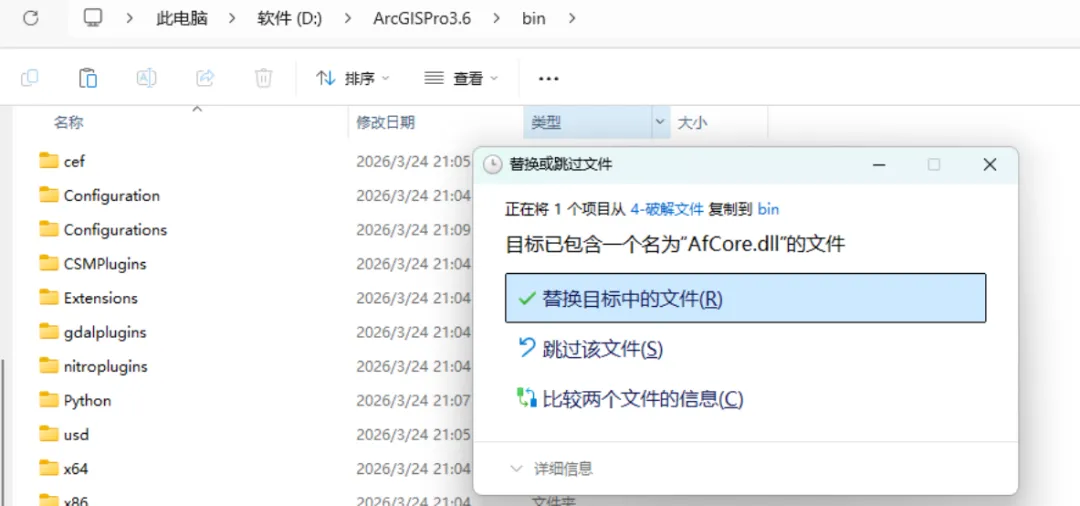Click the cef folder icon
This screenshot has height=506, width=1080.
(x=49, y=161)
